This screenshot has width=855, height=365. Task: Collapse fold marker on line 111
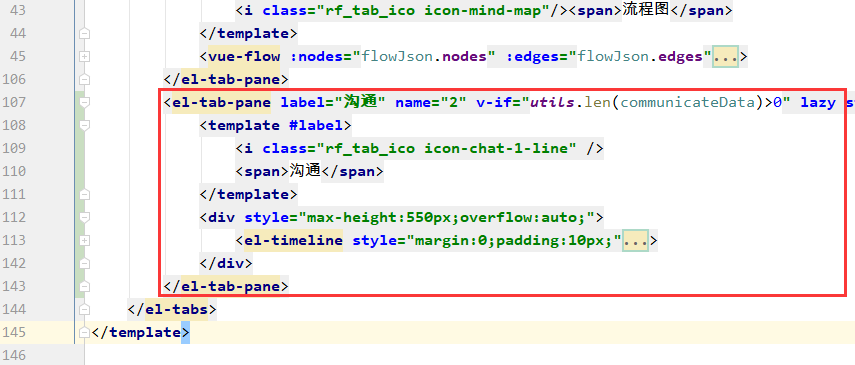click(84, 194)
